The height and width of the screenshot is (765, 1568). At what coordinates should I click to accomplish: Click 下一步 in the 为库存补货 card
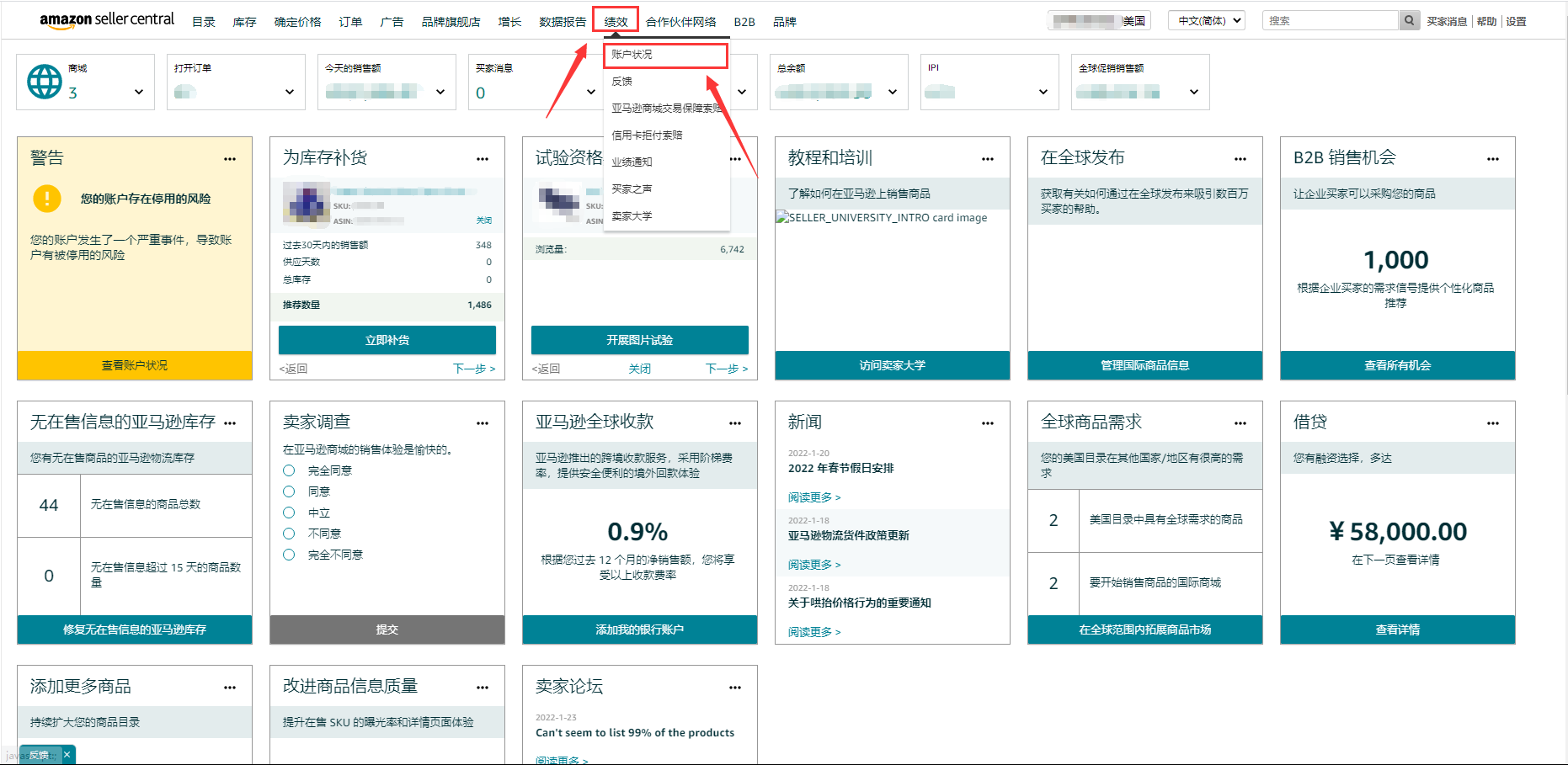tap(474, 369)
